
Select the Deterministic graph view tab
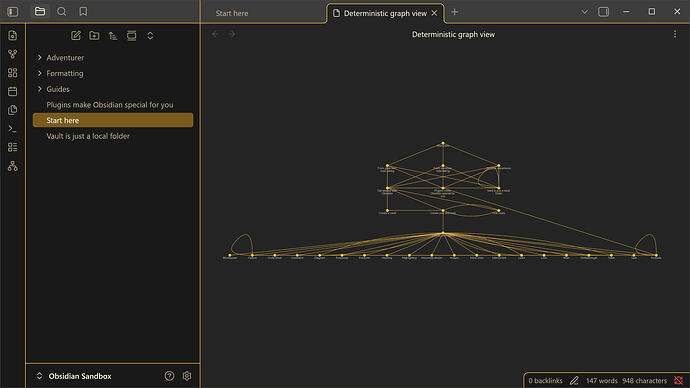click(385, 13)
